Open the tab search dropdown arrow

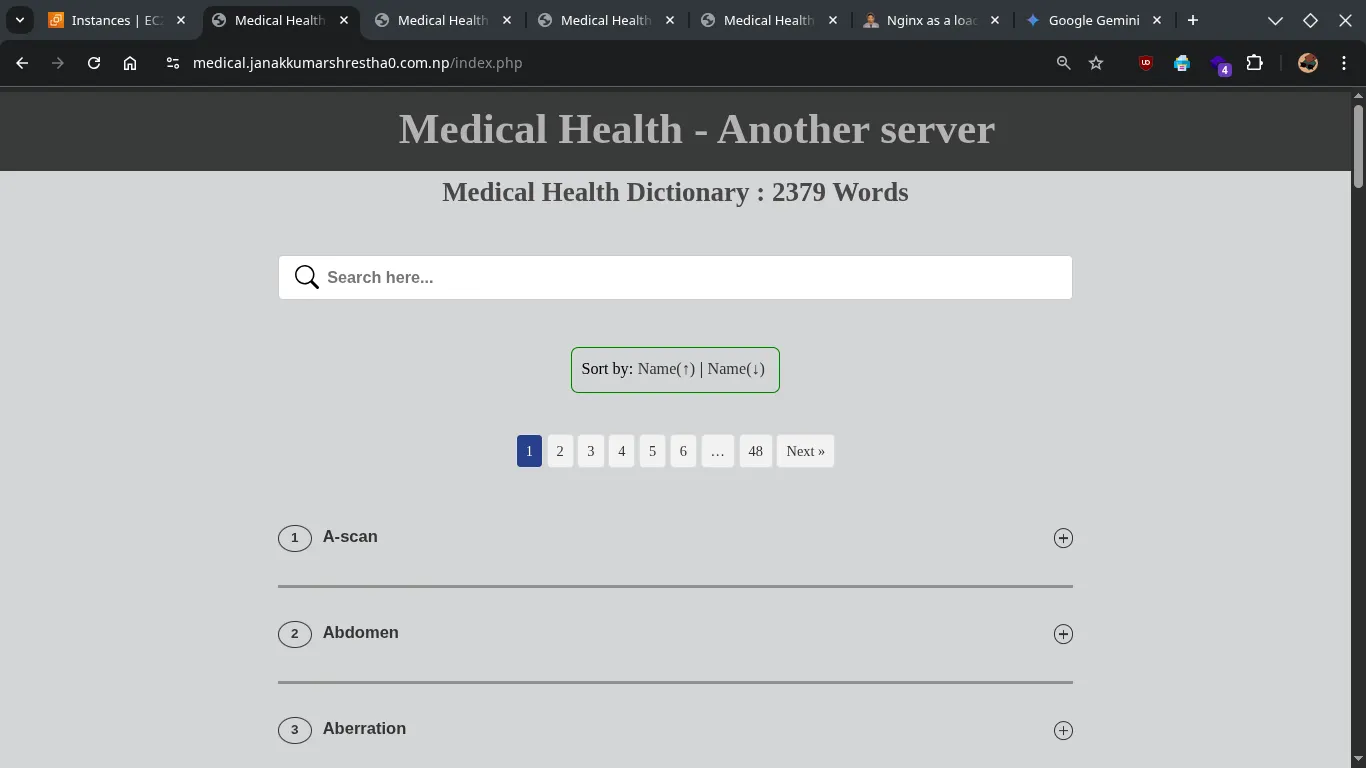click(x=19, y=20)
